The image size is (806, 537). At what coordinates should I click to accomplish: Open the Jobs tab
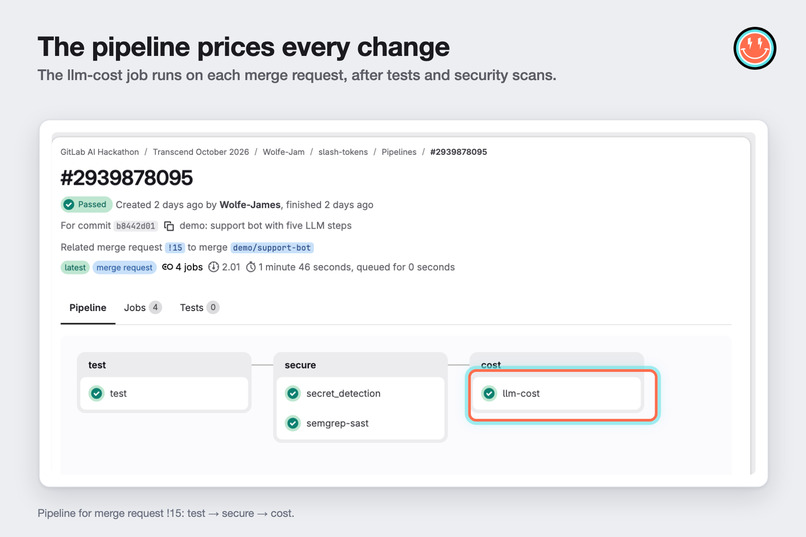coord(142,308)
